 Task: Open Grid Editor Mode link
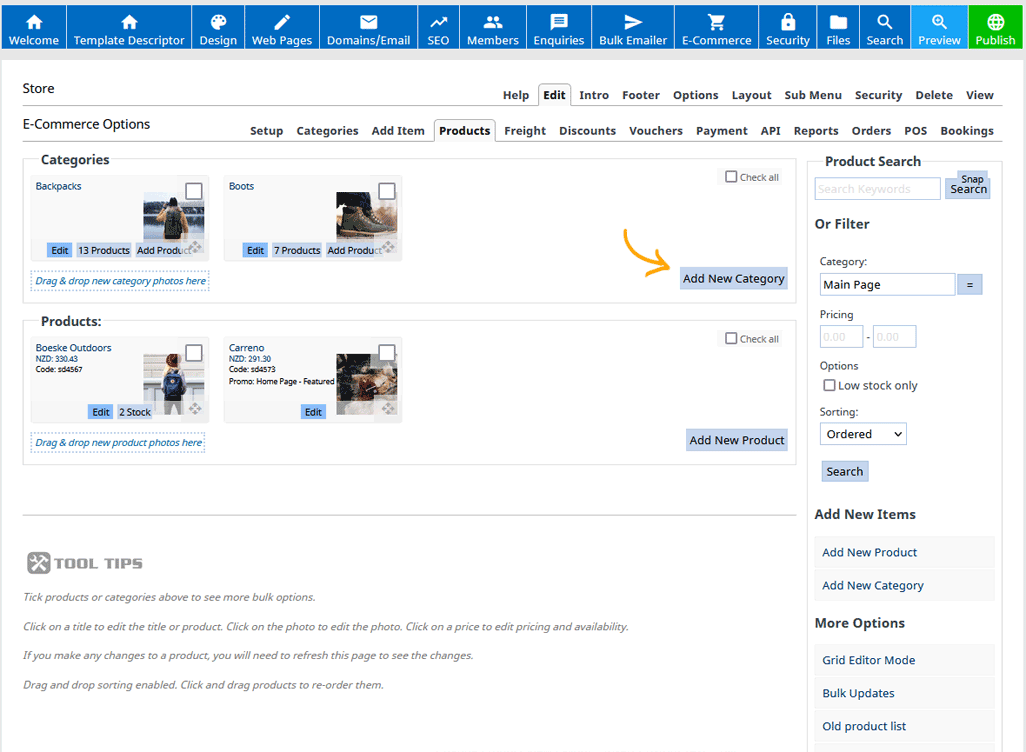(904, 660)
